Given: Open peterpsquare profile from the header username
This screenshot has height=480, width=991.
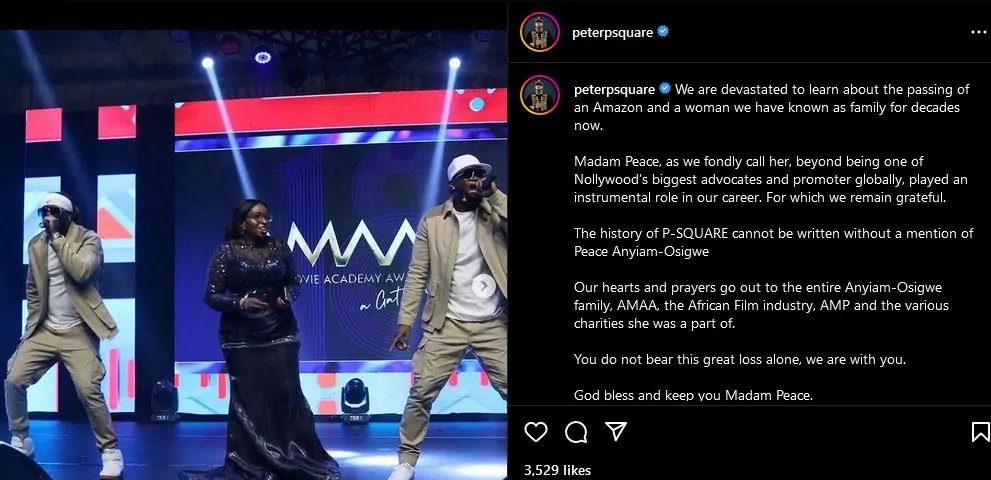Looking at the screenshot, I should [x=612, y=32].
